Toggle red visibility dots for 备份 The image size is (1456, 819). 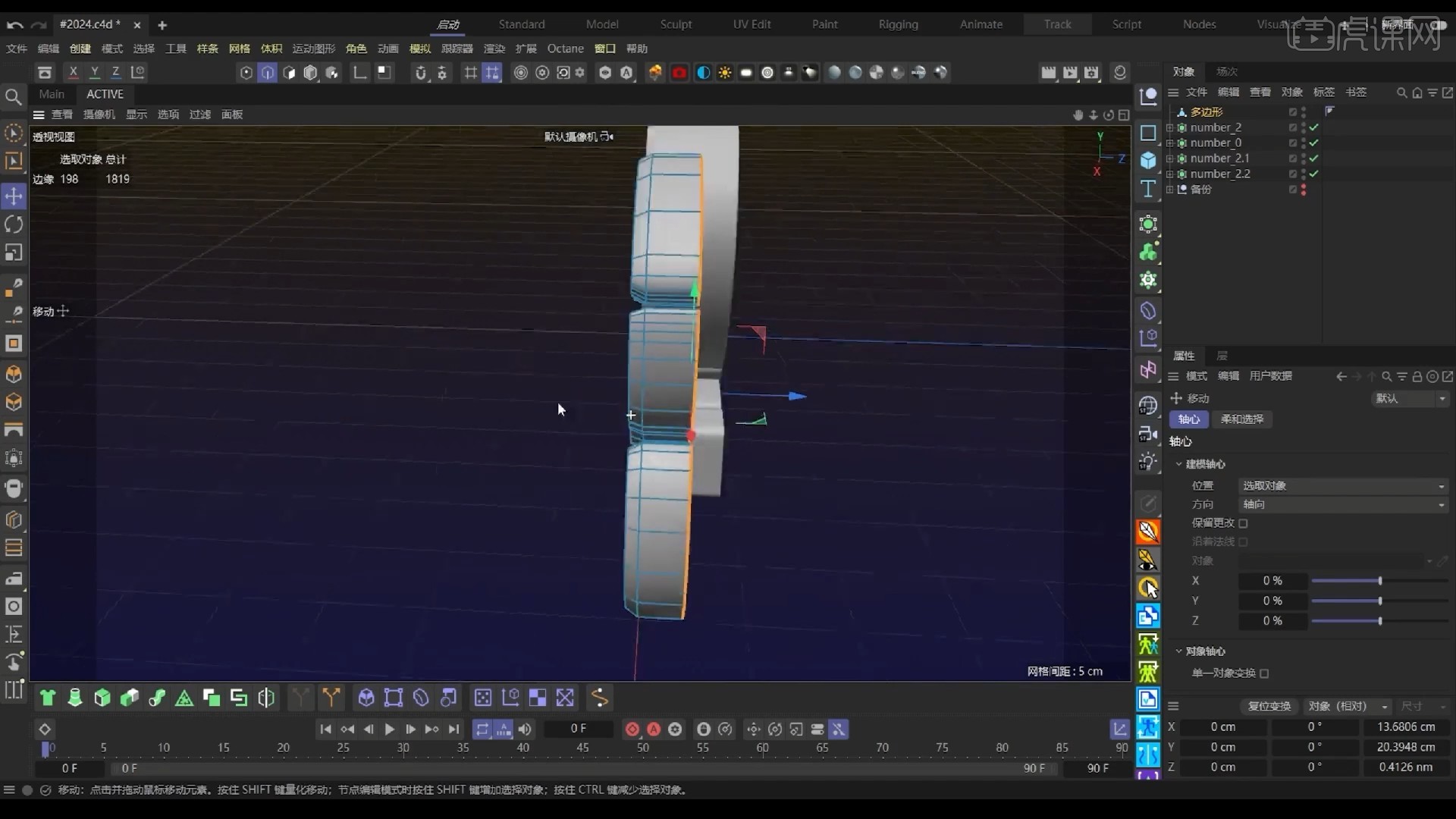click(x=1304, y=190)
